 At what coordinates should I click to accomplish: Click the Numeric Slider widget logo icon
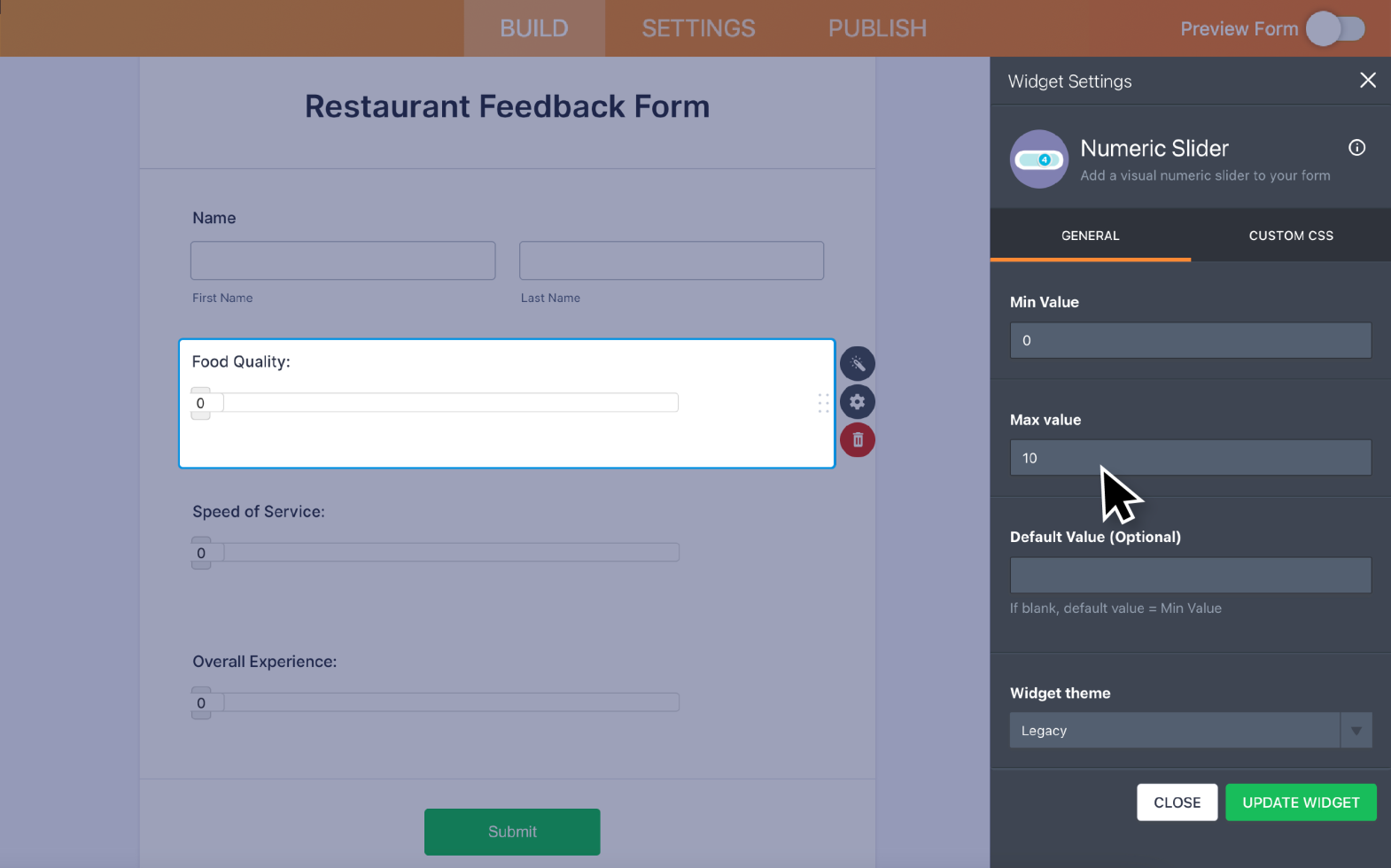coord(1038,159)
